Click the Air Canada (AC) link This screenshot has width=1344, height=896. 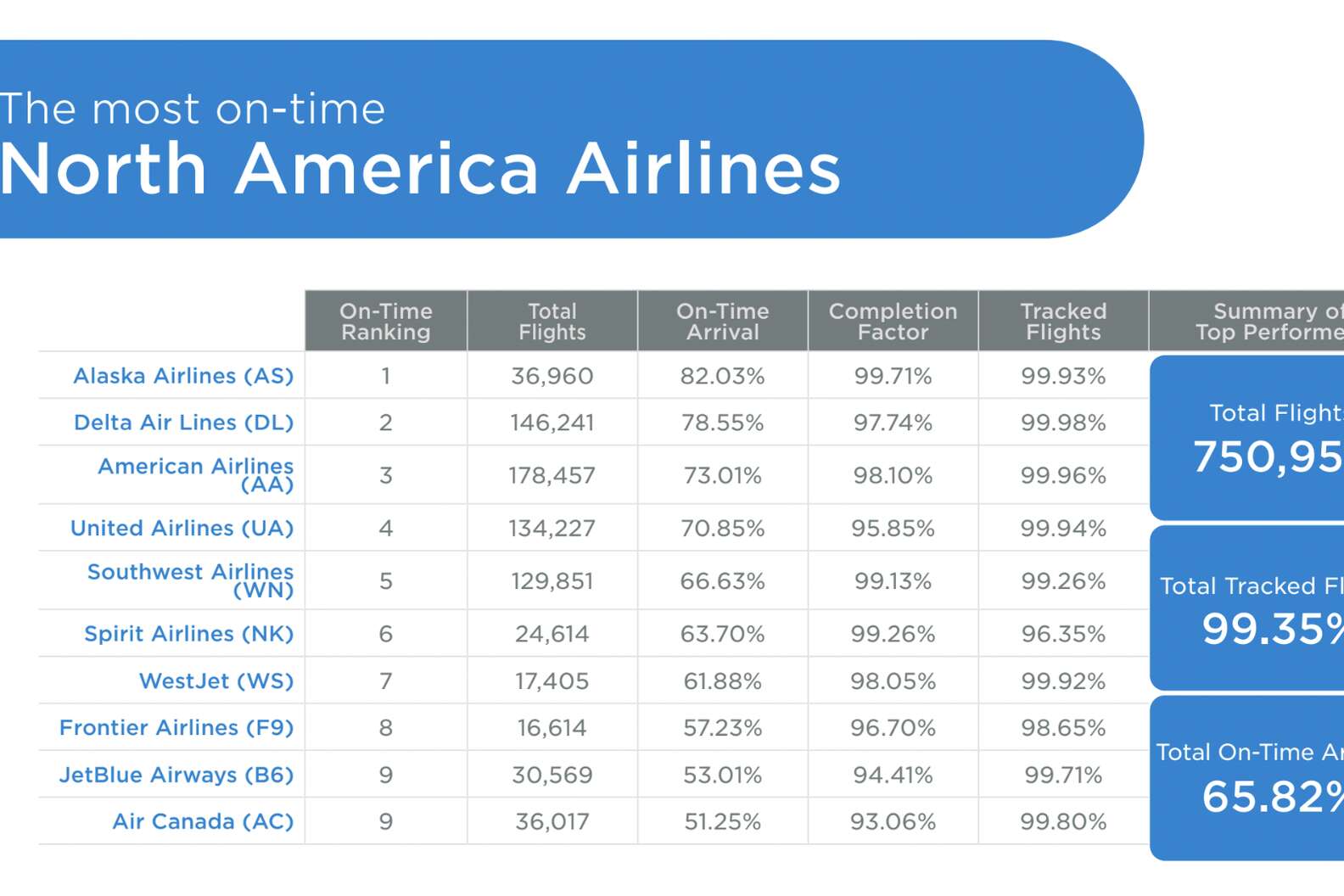point(203,821)
